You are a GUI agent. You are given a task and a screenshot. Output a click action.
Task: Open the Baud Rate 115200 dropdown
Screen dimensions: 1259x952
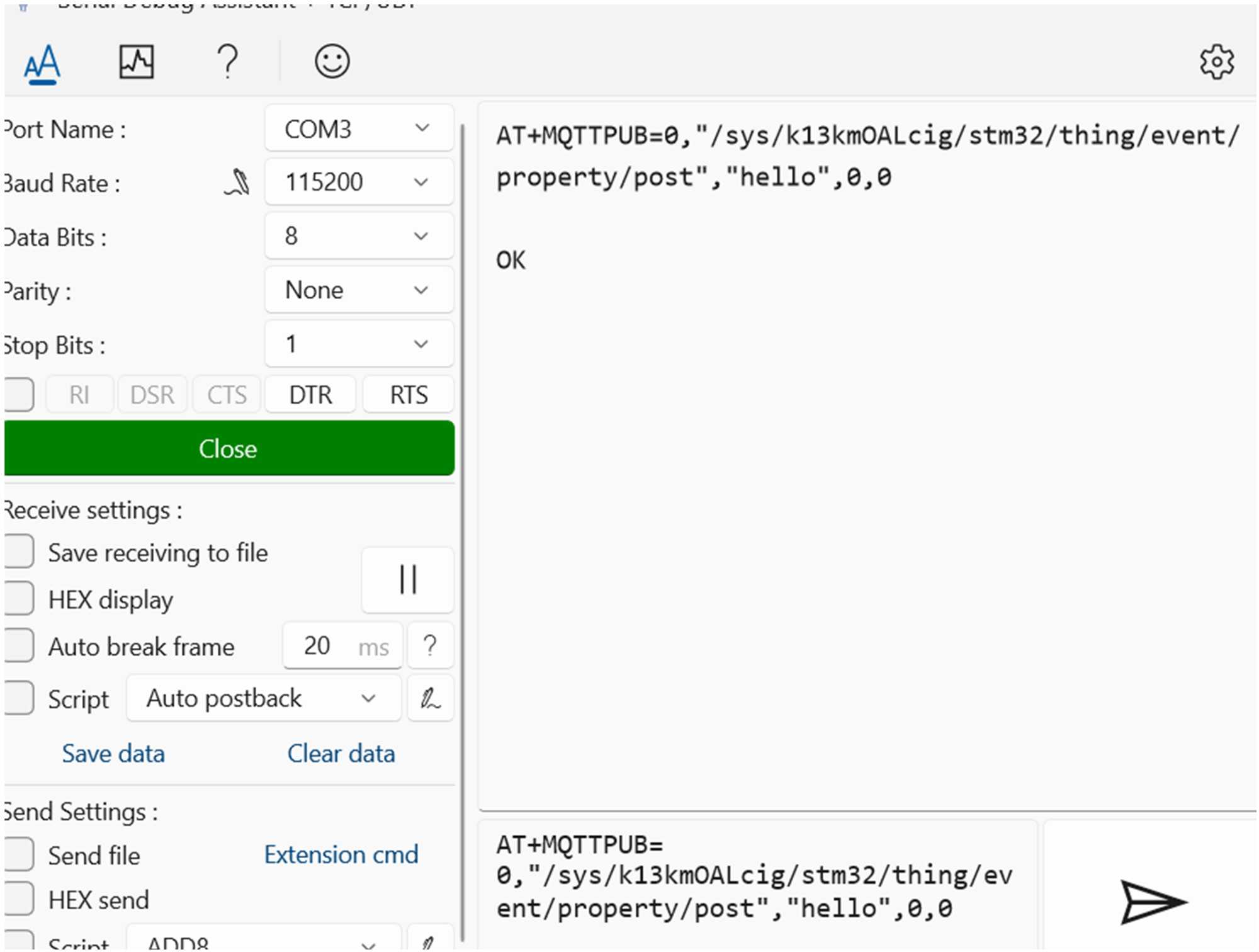point(359,182)
